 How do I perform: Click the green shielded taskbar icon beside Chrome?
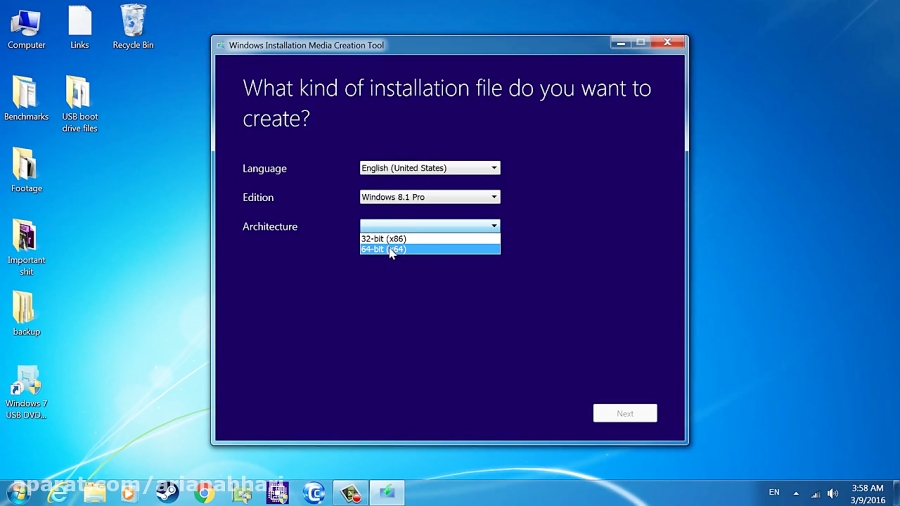point(242,493)
